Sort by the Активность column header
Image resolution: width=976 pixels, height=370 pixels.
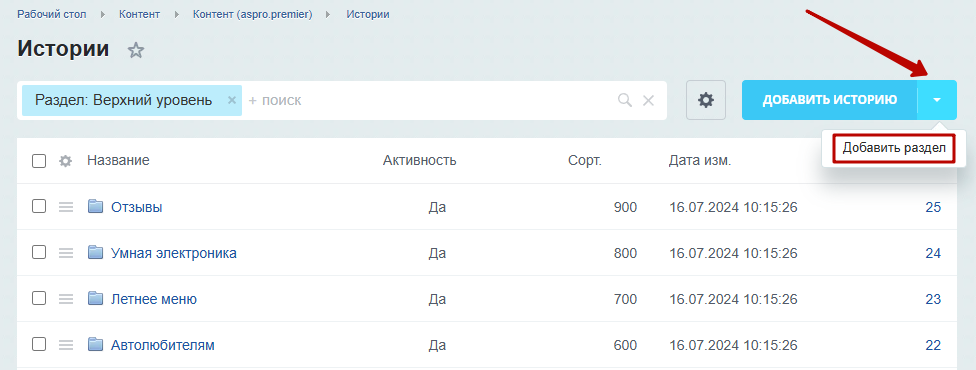pos(420,161)
